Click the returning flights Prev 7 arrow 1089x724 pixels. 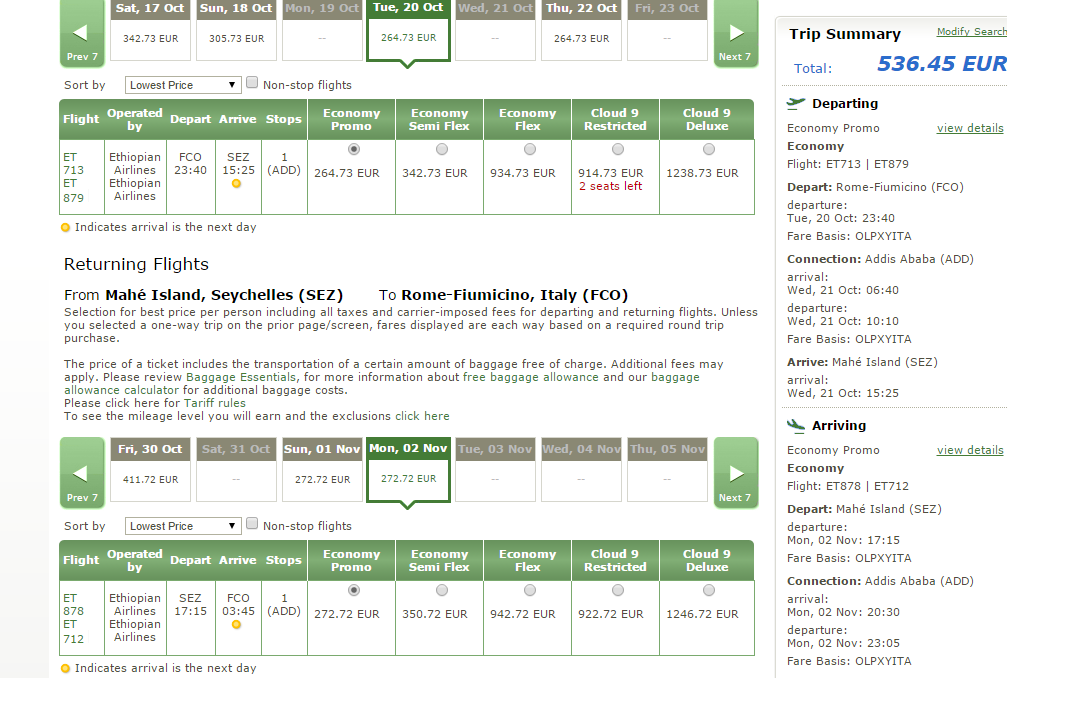pyautogui.click(x=82, y=473)
